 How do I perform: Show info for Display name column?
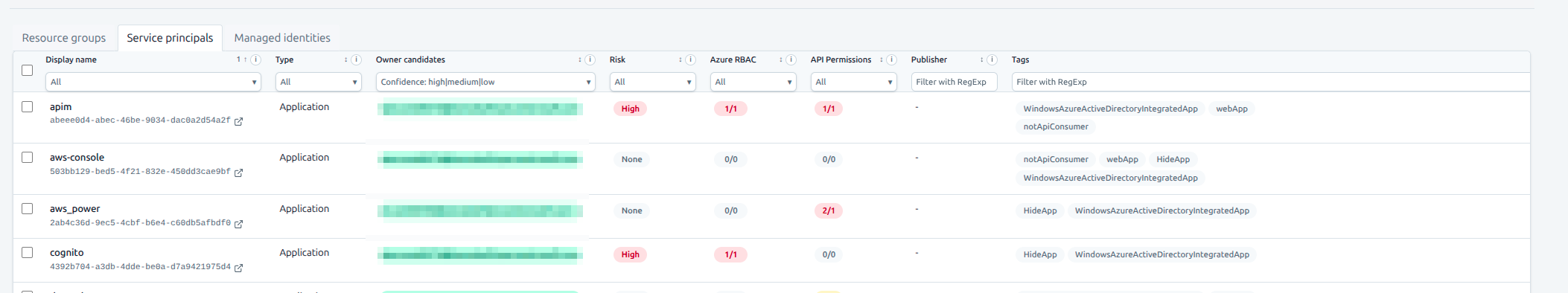tap(255, 59)
